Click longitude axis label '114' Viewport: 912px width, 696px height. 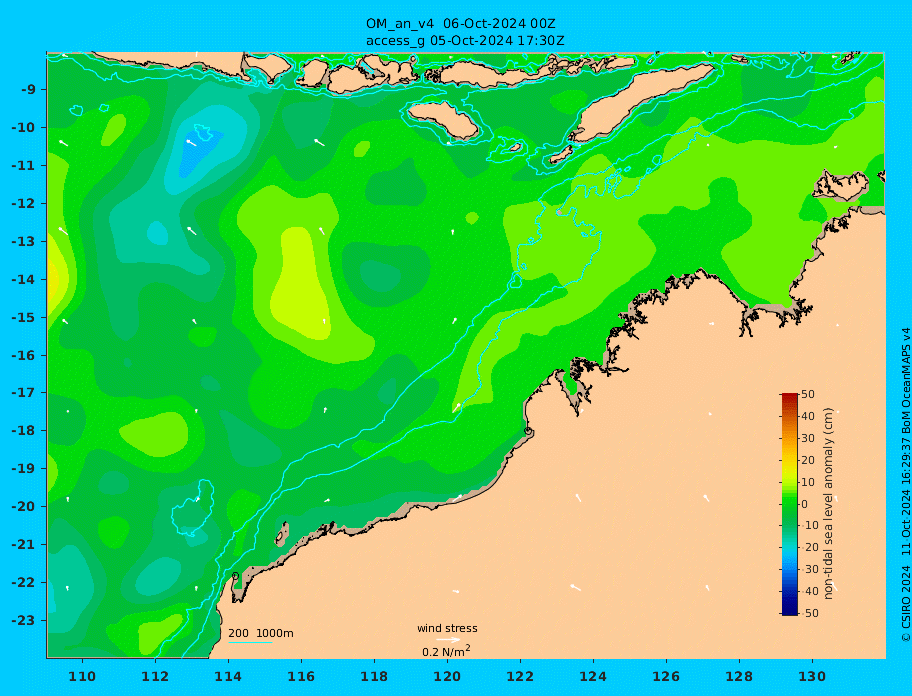click(228, 677)
